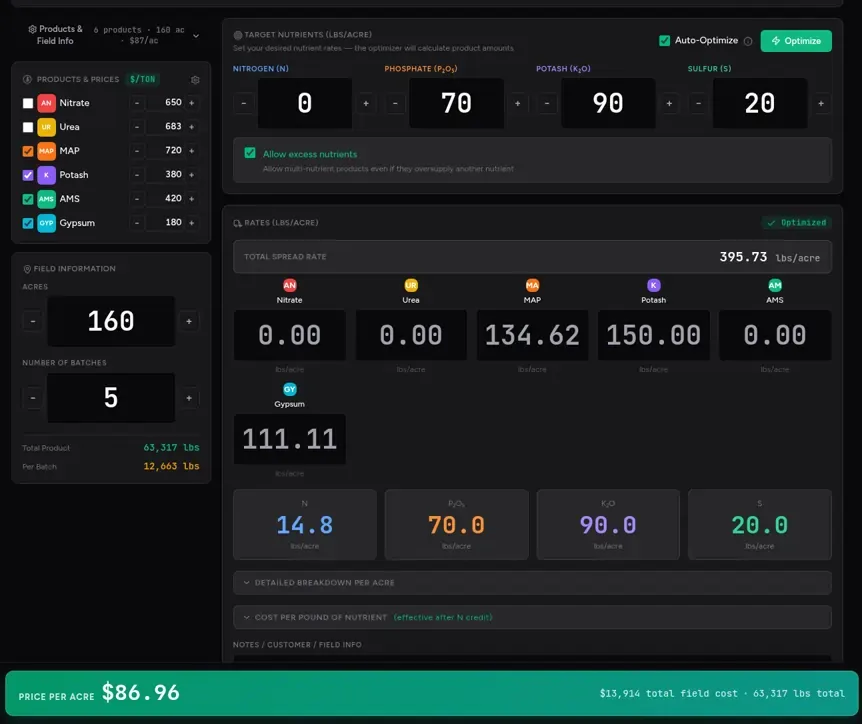Click the Optimize button
862x724 pixels.
pyautogui.click(x=796, y=41)
